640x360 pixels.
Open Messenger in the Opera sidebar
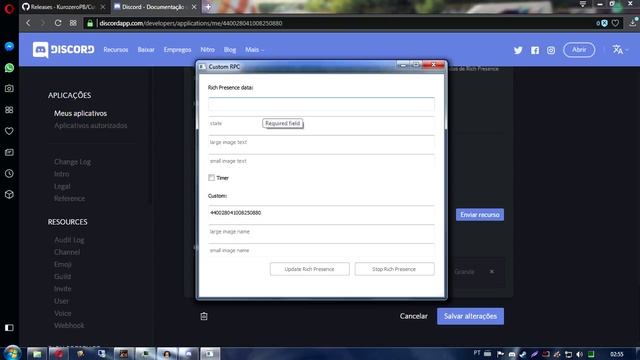click(9, 47)
